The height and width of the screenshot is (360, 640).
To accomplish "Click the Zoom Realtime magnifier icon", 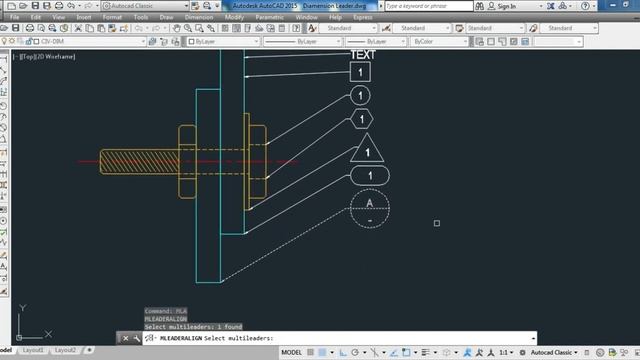I will pos(188,28).
